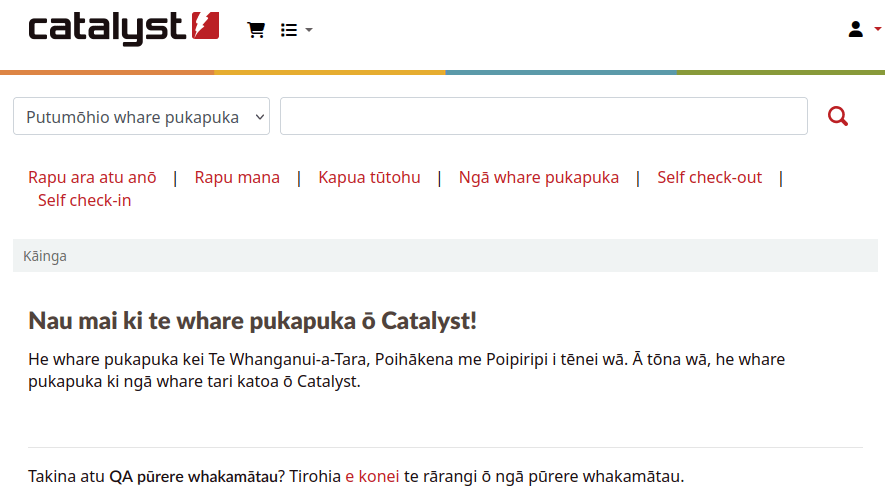This screenshot has width=885, height=488.
Task: Launch Self check-out
Action: (x=709, y=177)
